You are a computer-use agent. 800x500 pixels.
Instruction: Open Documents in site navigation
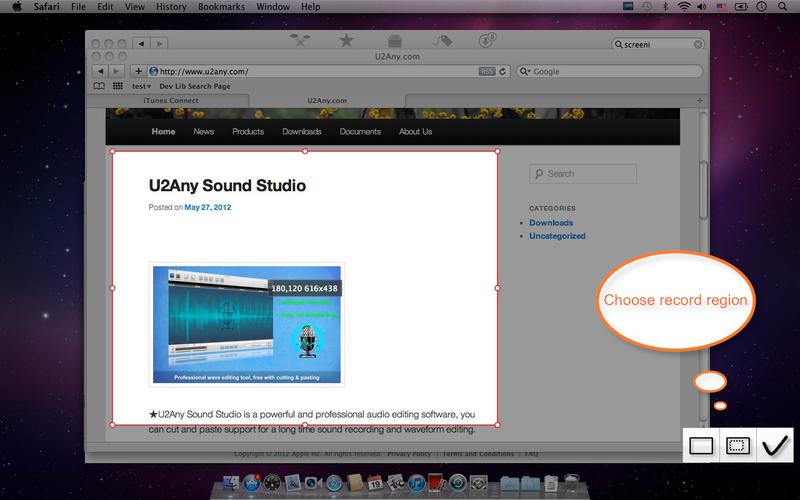[360, 132]
